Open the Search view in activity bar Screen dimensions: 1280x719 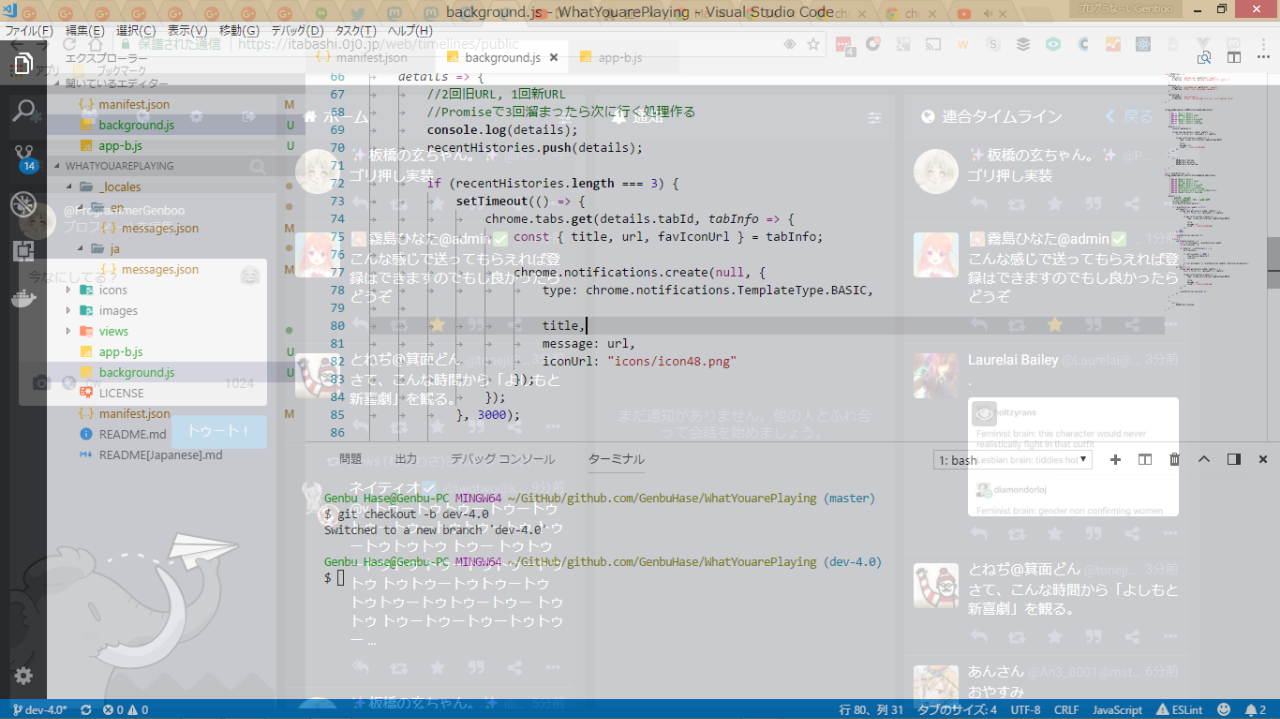(x=23, y=110)
